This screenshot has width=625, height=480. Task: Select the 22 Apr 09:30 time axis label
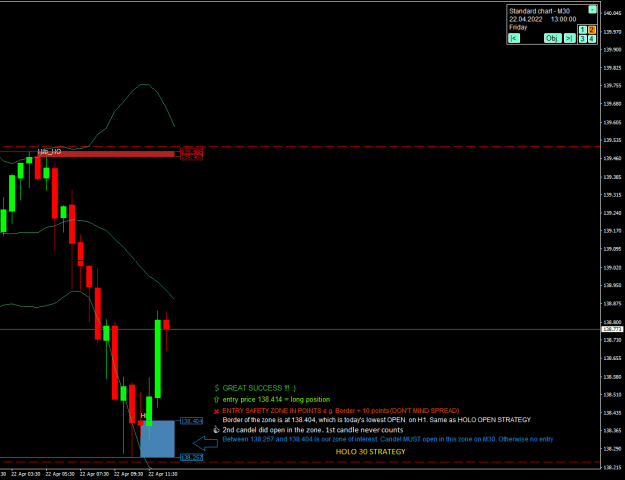click(128, 474)
